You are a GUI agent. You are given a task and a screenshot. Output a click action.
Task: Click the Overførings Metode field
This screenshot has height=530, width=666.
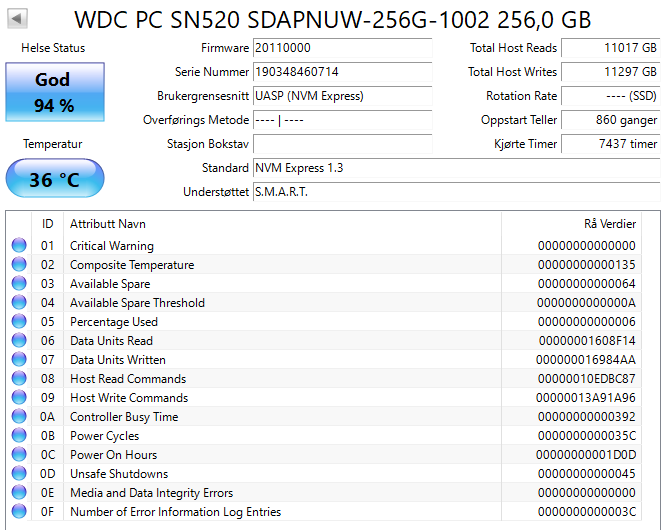[x=342, y=120]
